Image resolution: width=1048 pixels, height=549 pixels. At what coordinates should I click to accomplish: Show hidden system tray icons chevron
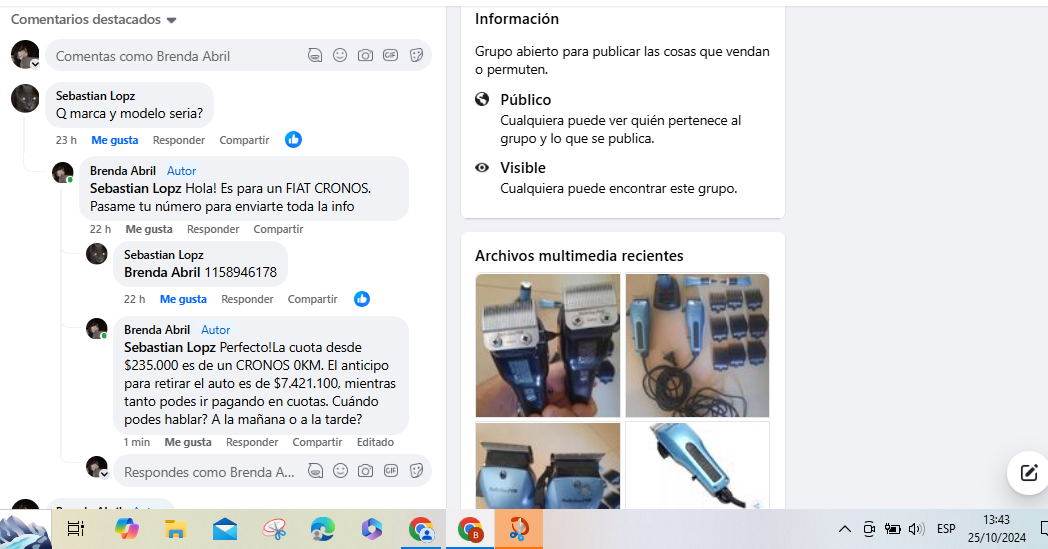(845, 530)
